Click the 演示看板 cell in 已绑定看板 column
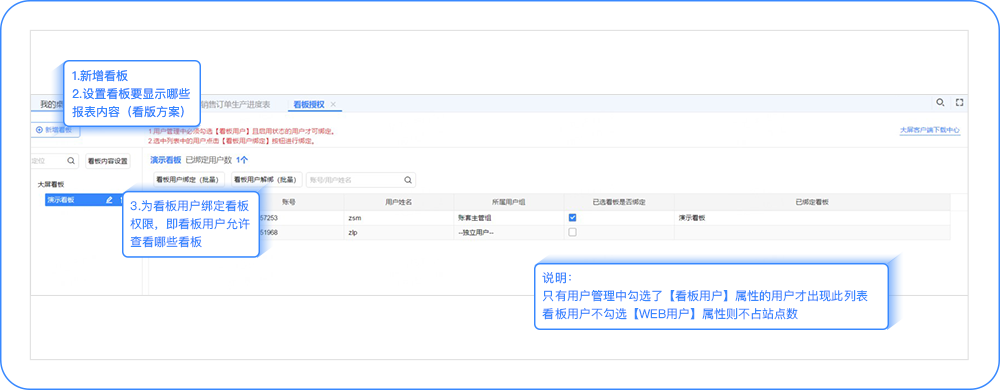 coord(812,217)
